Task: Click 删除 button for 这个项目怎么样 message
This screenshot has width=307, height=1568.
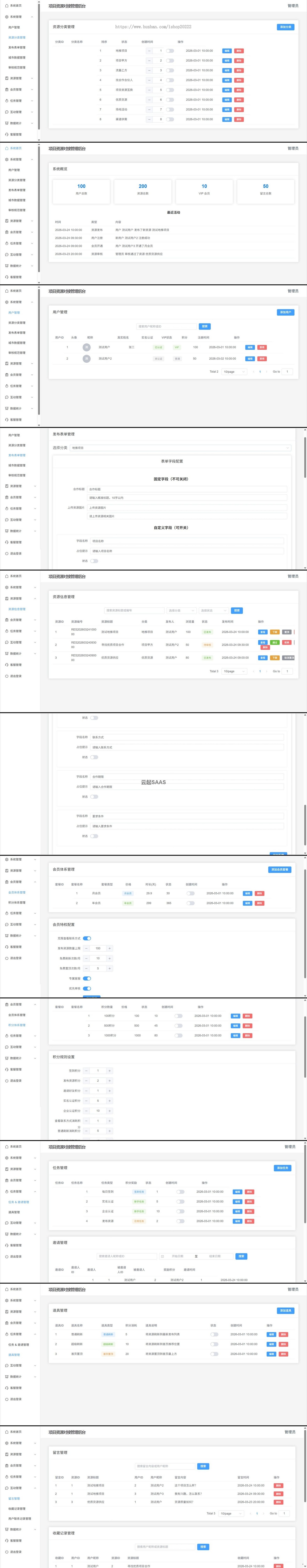Action: [x=278, y=1486]
